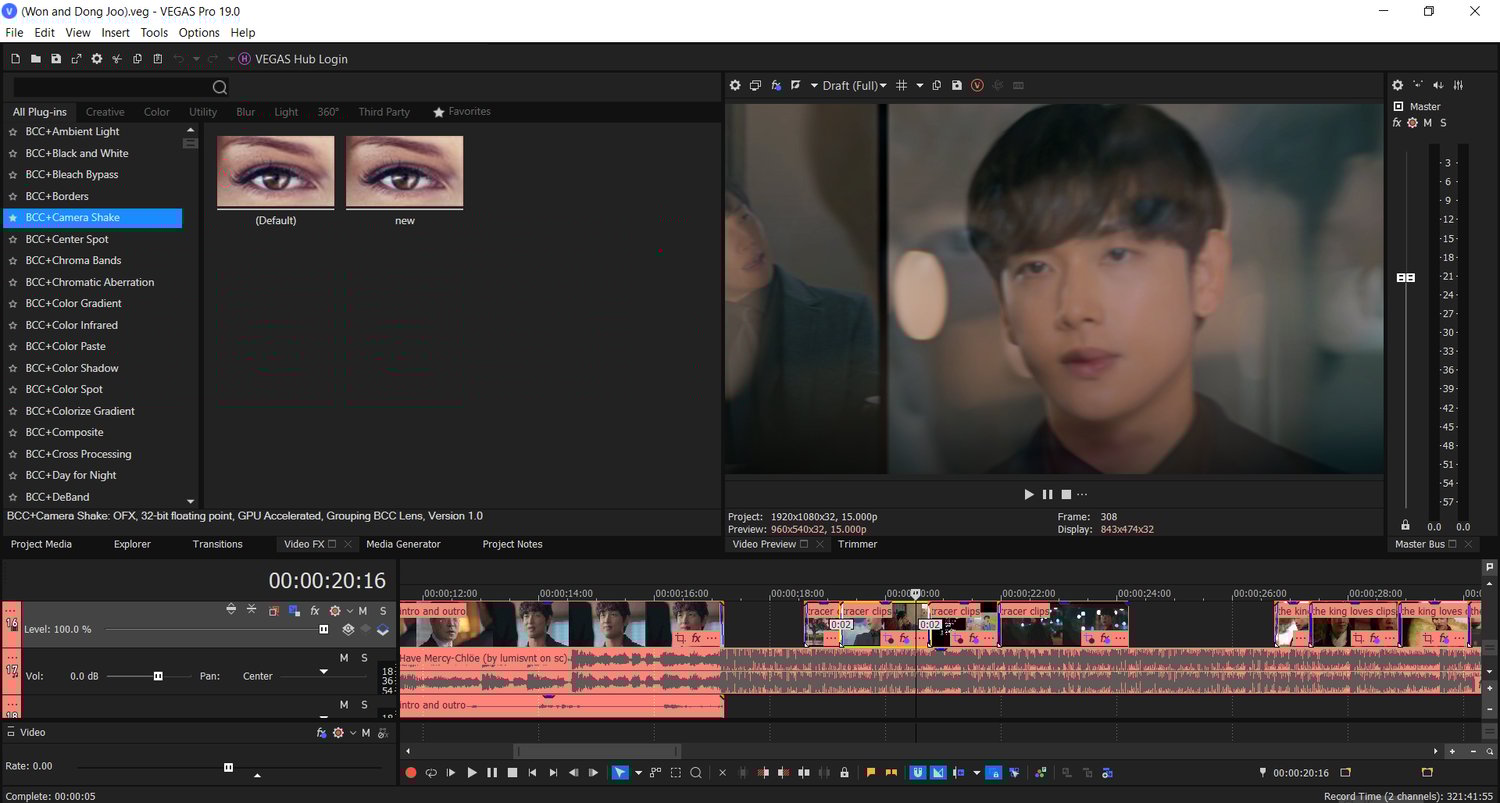Mute video track 16
Screen dimensions: 1500x803
pyautogui.click(x=363, y=610)
